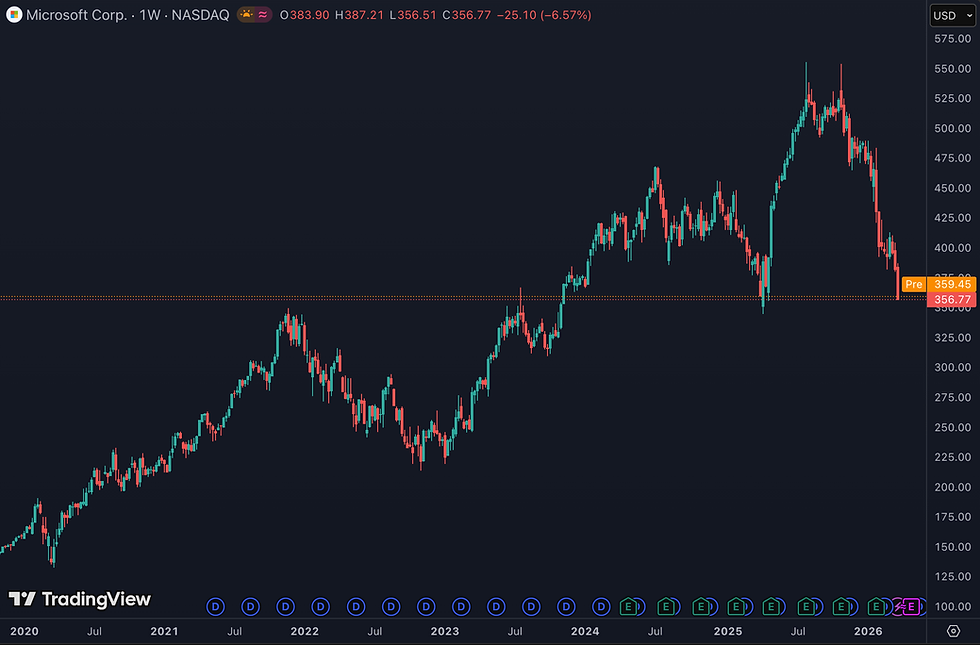Click the Microsoft logo beside the symbol name

click(14, 14)
